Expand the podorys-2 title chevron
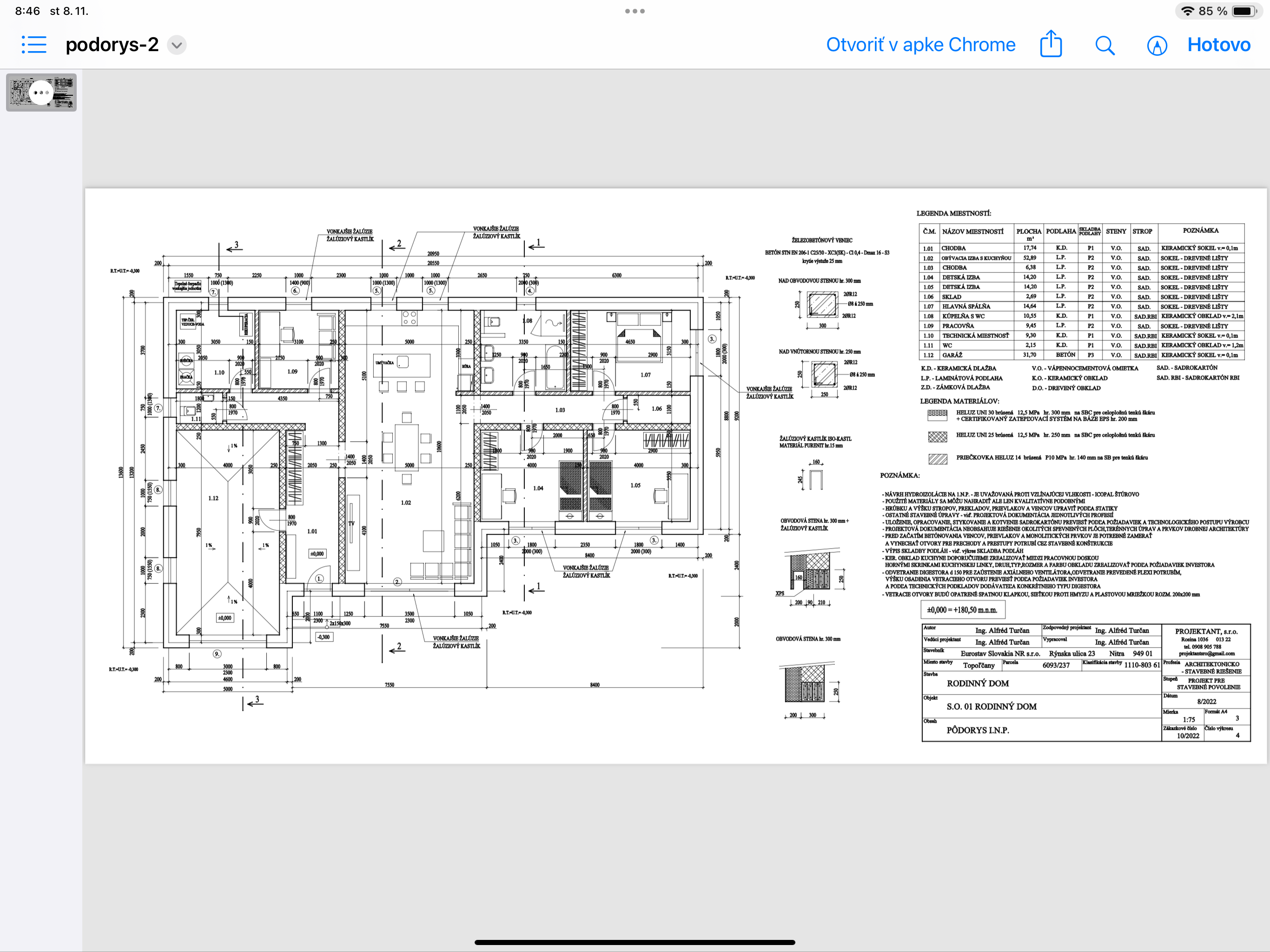The image size is (1270, 952). pyautogui.click(x=177, y=45)
